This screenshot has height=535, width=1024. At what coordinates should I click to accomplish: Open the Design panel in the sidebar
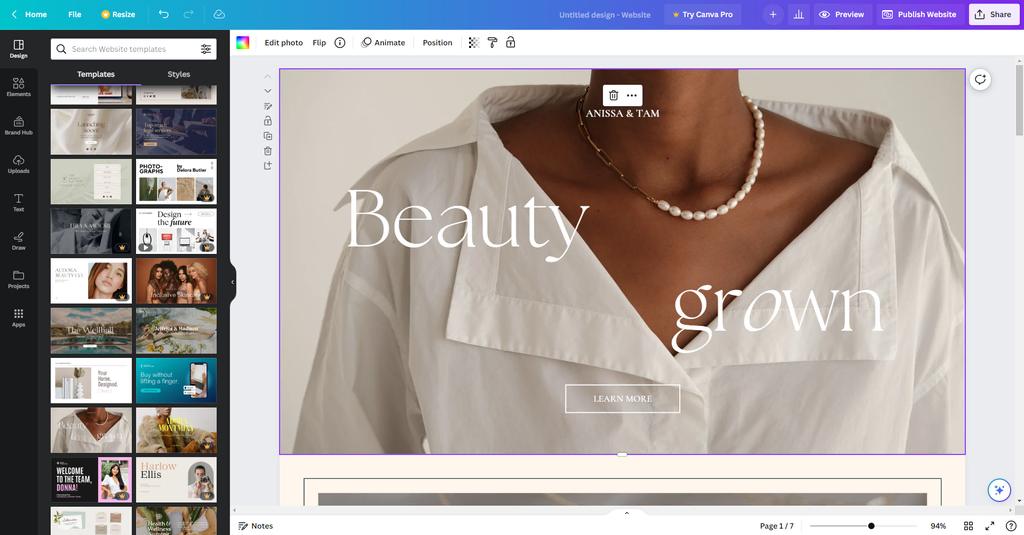click(18, 49)
